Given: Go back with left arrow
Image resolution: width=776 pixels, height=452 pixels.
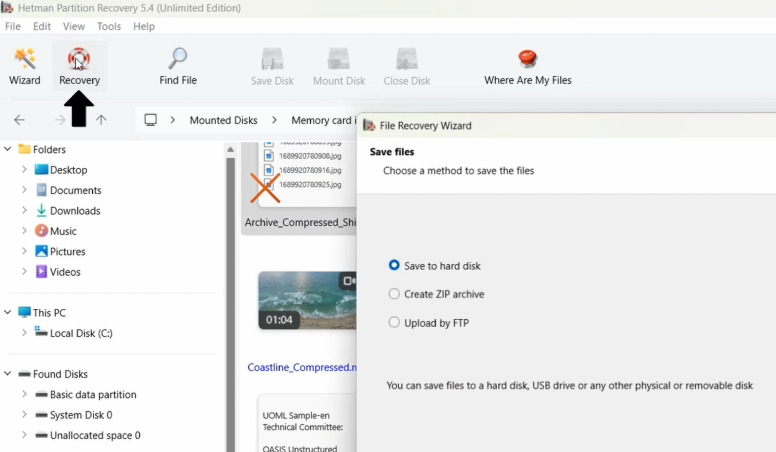Looking at the screenshot, I should pos(19,120).
